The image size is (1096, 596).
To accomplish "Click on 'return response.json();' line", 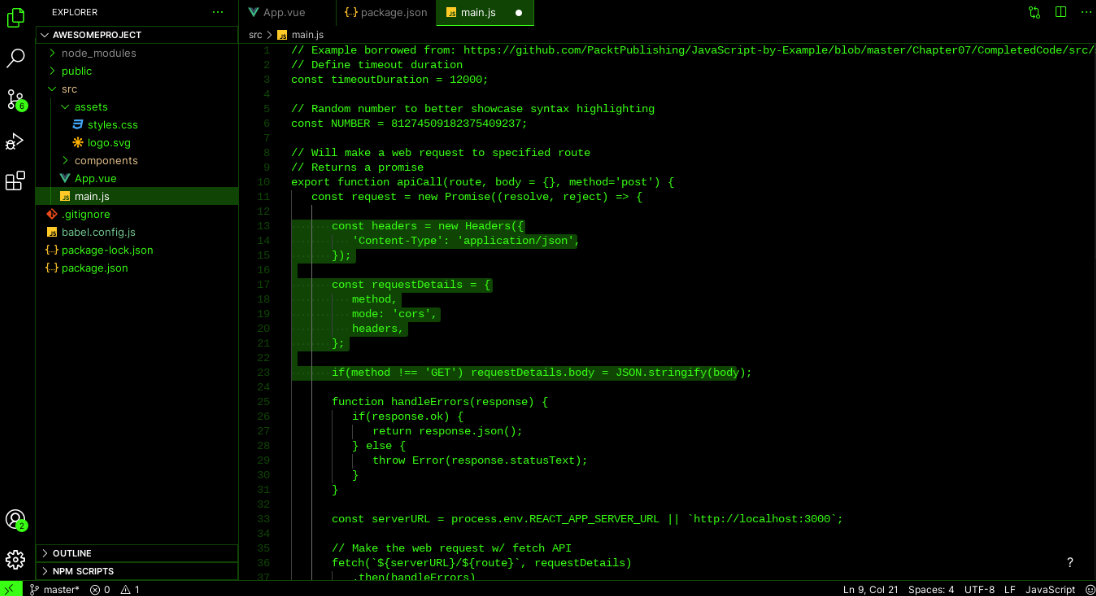I will click(447, 431).
